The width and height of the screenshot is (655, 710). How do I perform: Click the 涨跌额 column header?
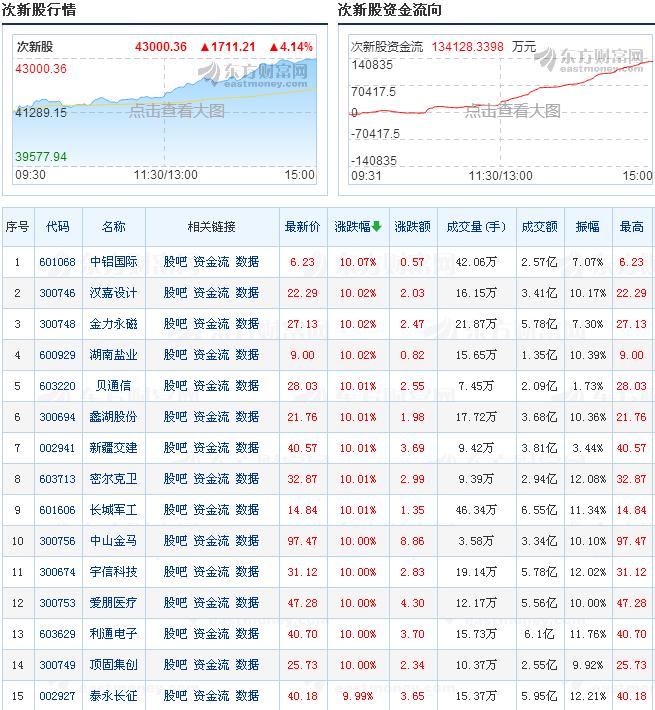[x=412, y=226]
